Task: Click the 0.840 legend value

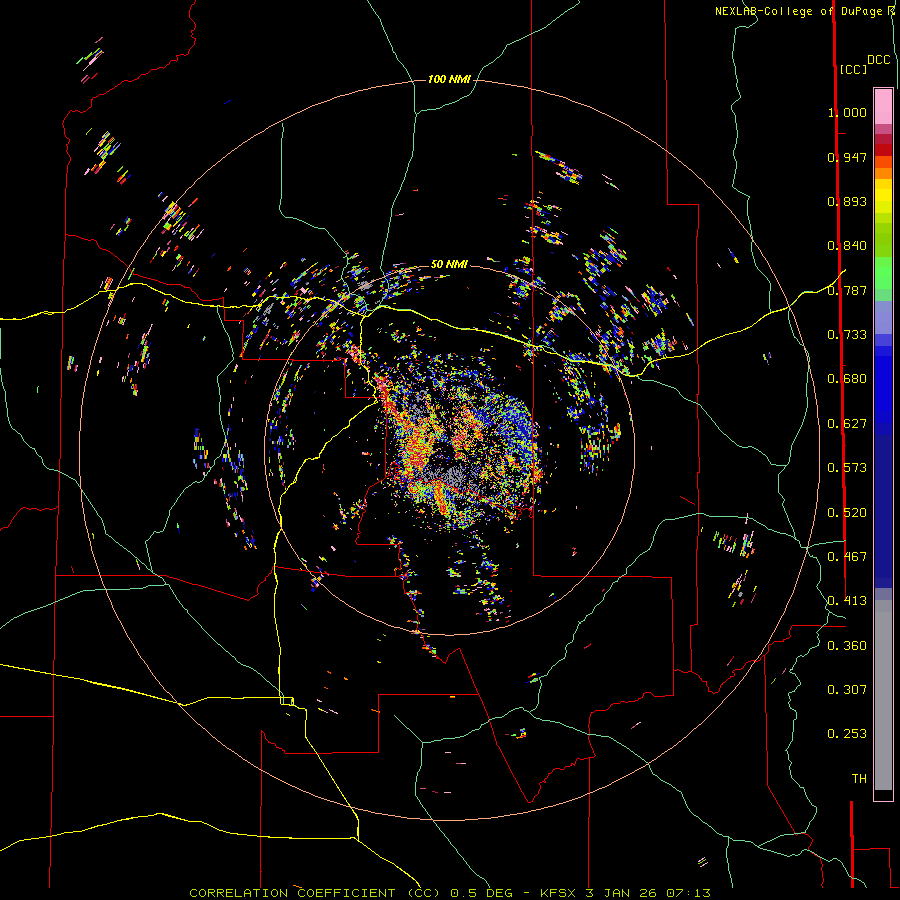Action: pos(847,246)
